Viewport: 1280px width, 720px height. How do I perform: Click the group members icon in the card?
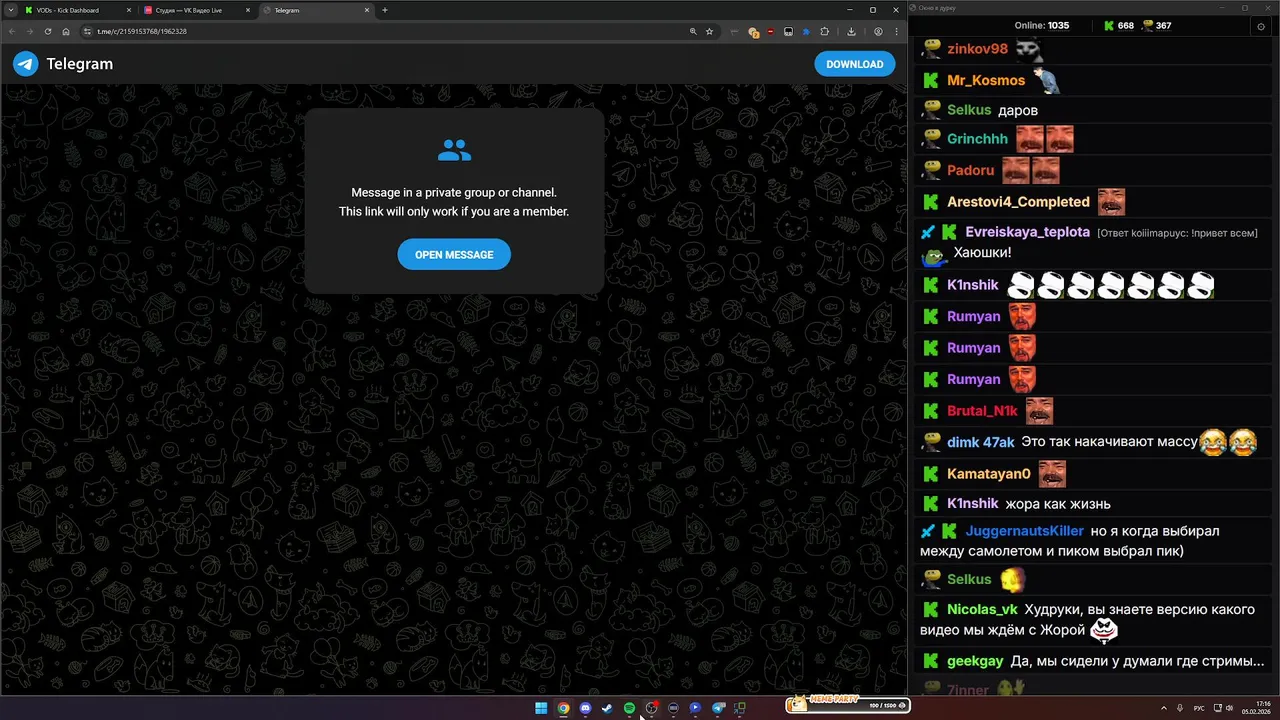(454, 151)
